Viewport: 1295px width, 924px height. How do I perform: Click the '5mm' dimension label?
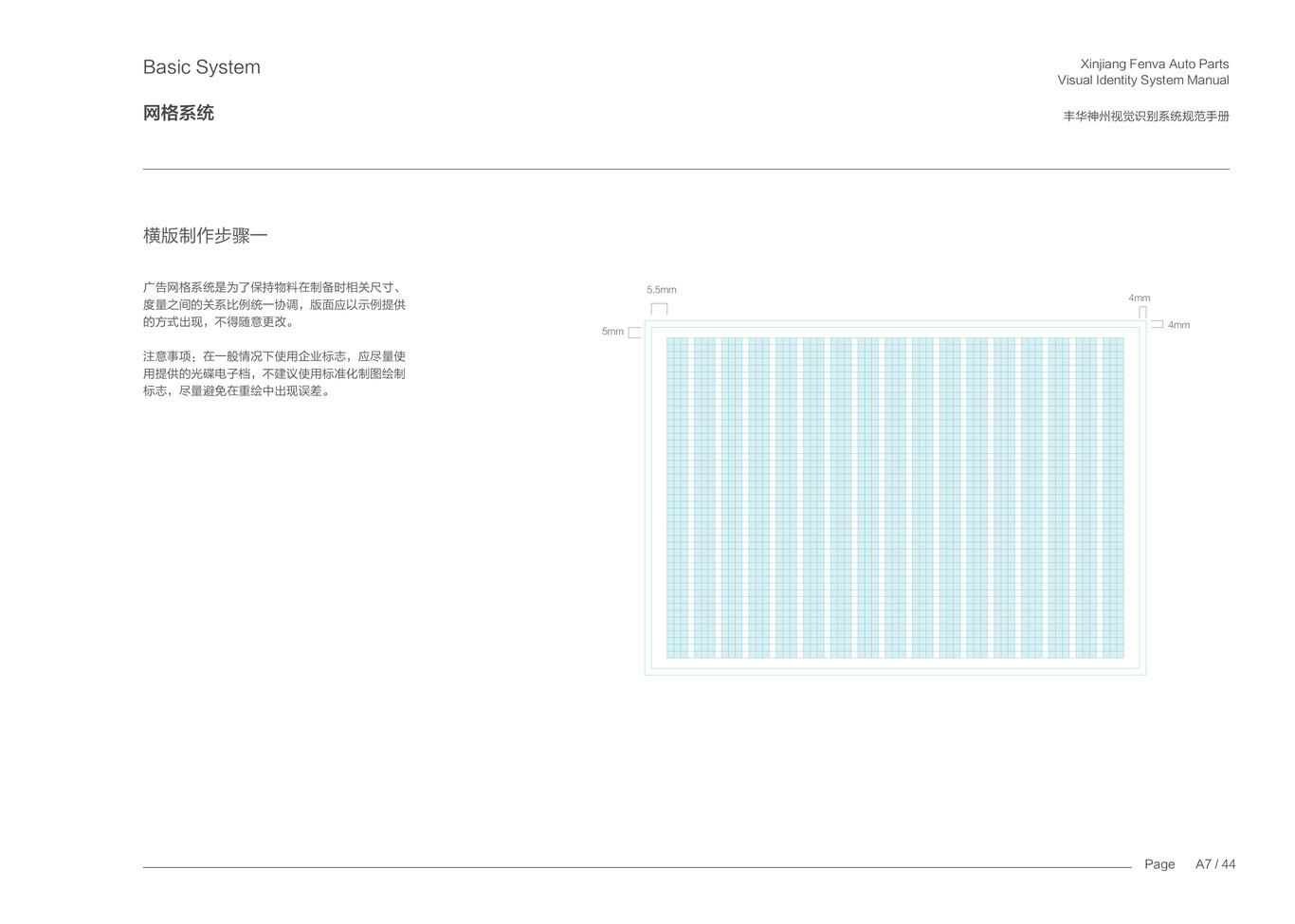pos(612,332)
